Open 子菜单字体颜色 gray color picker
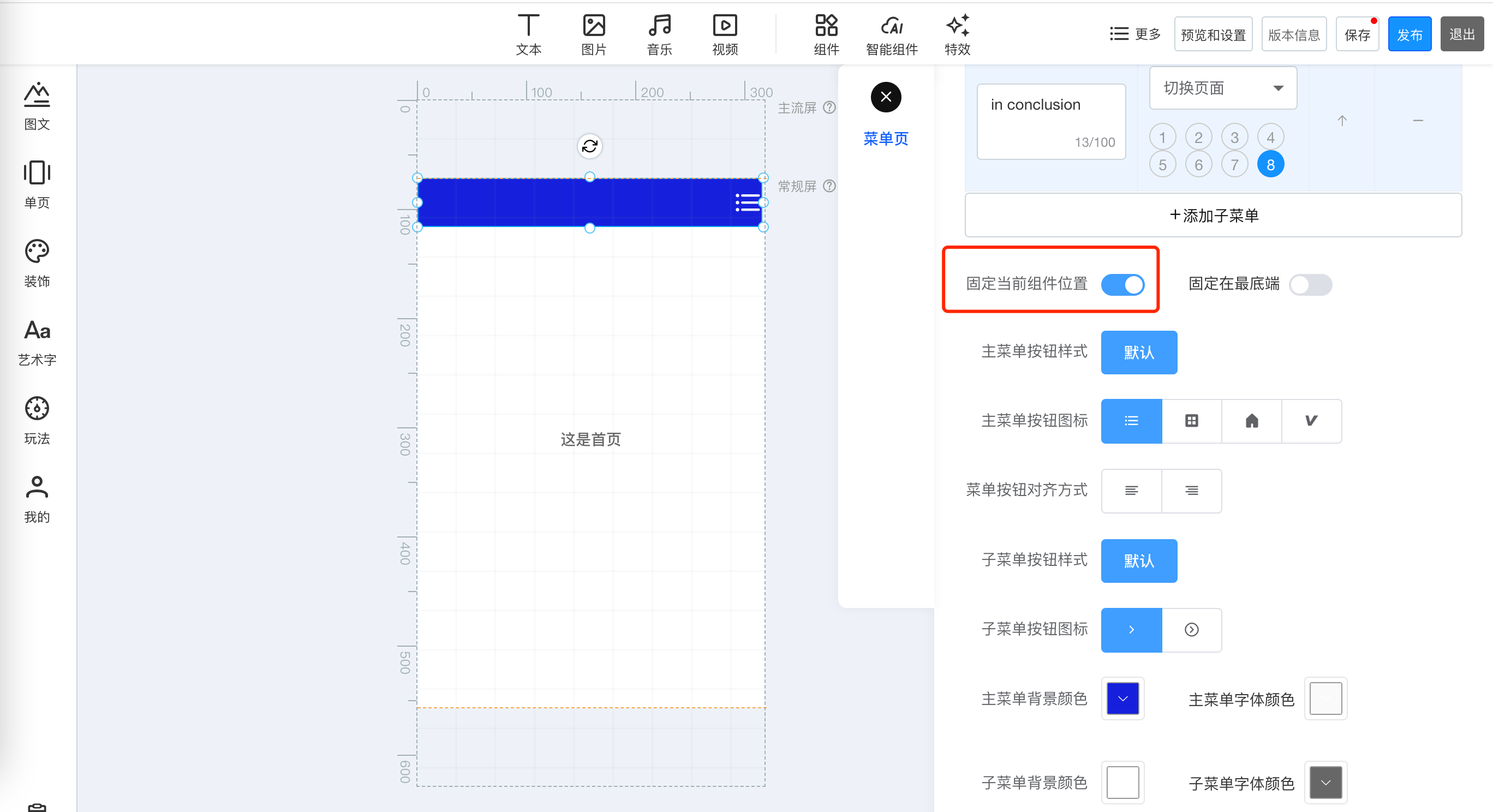Image resolution: width=1493 pixels, height=812 pixels. (x=1325, y=783)
